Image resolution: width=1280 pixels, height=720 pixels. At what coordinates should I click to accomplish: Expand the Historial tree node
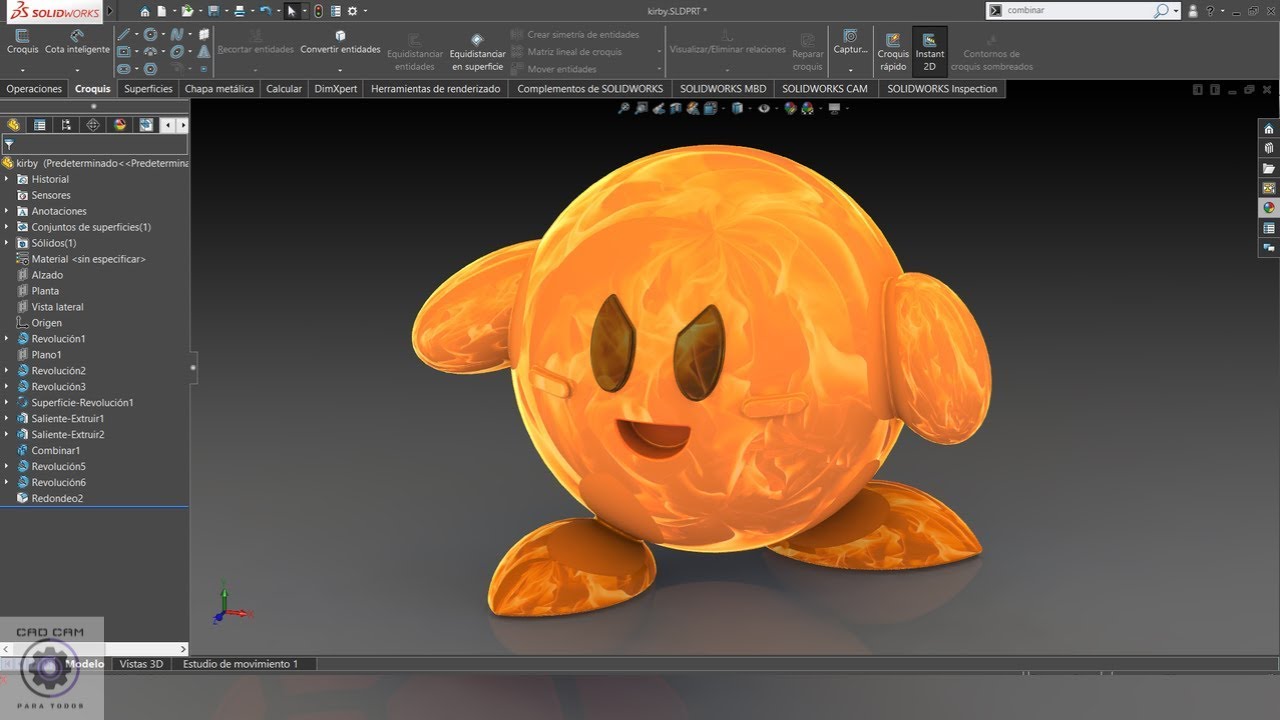tap(6, 179)
